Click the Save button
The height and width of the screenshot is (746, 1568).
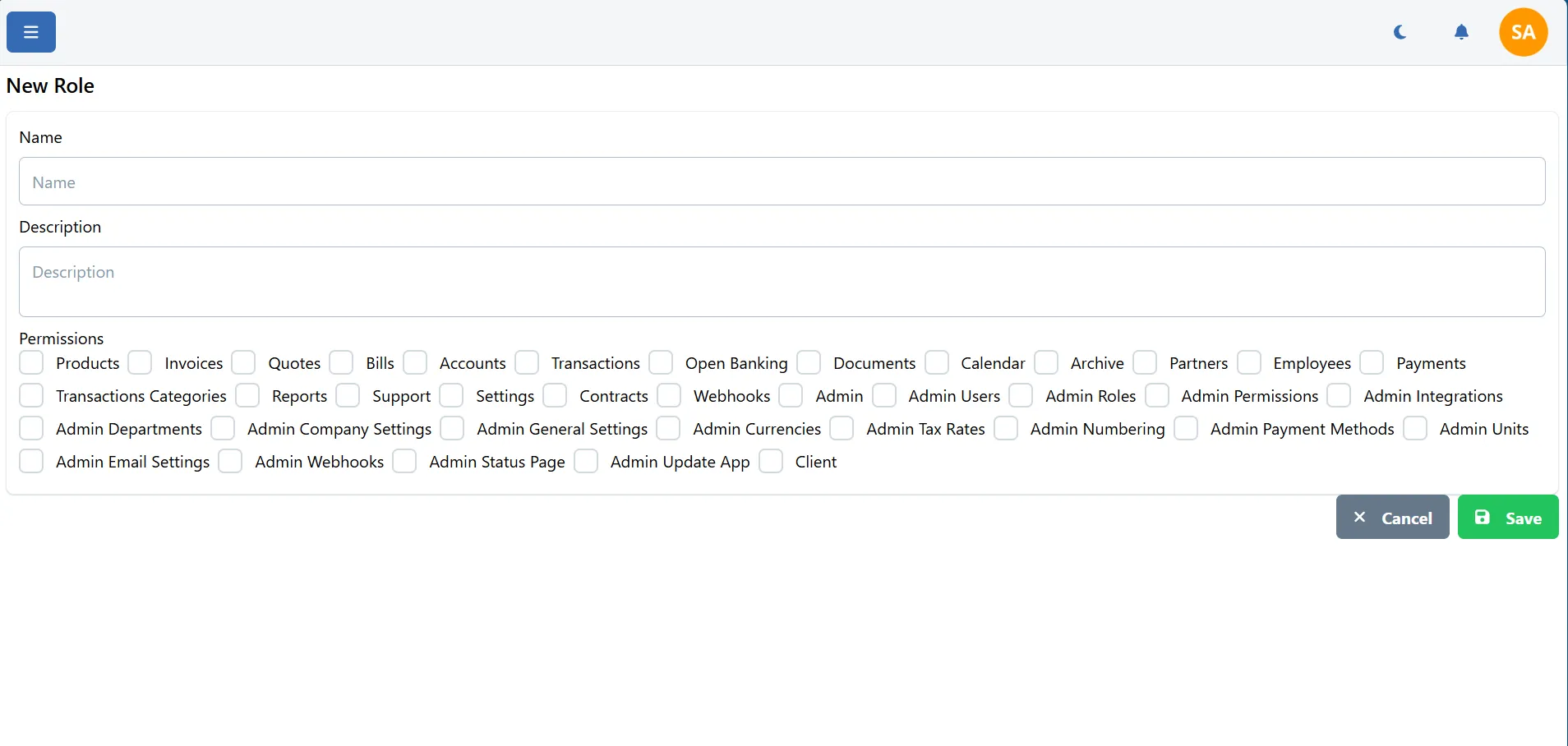(1507, 518)
